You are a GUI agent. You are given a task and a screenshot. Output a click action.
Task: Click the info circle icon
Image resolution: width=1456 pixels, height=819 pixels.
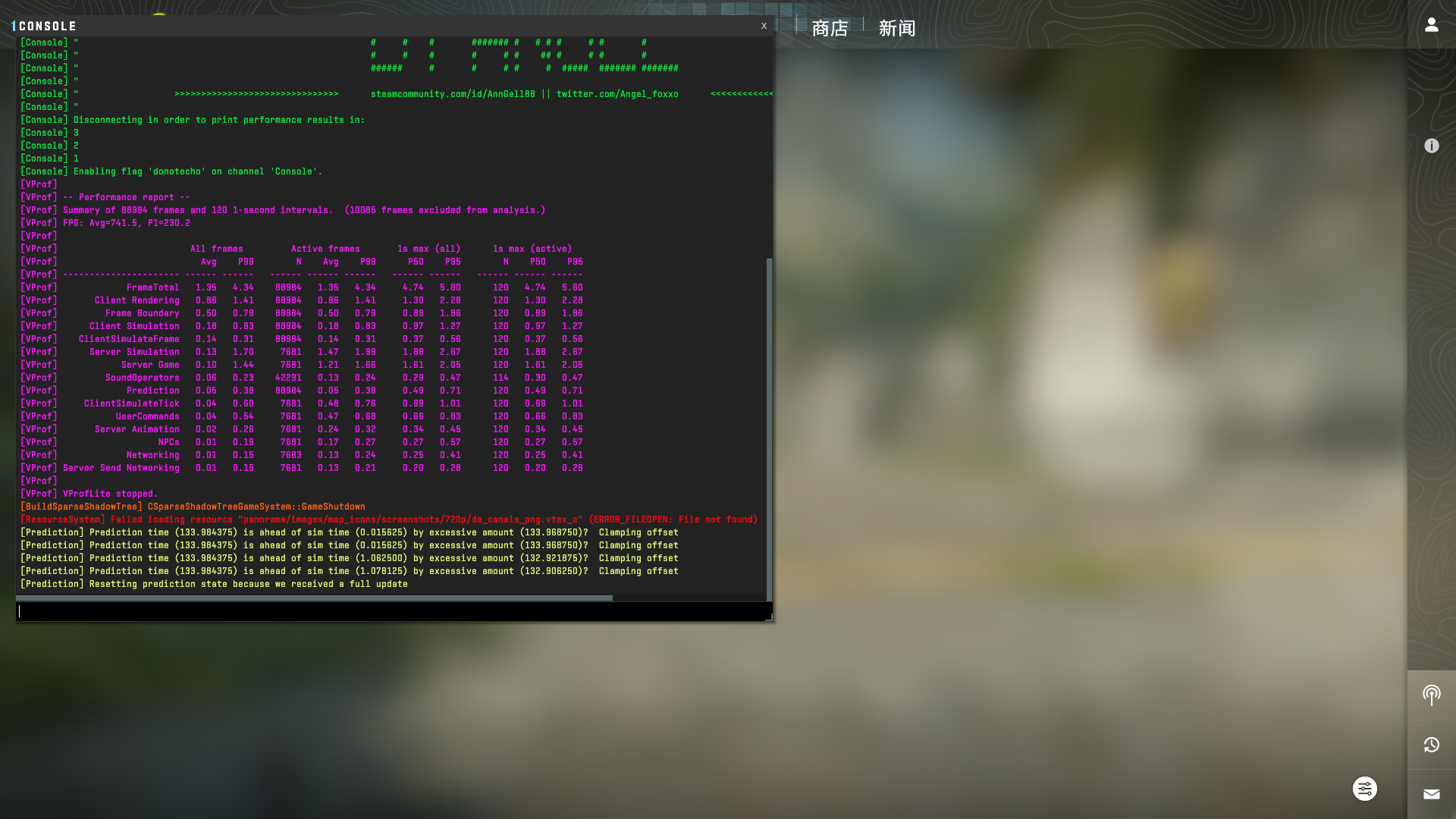click(x=1431, y=146)
